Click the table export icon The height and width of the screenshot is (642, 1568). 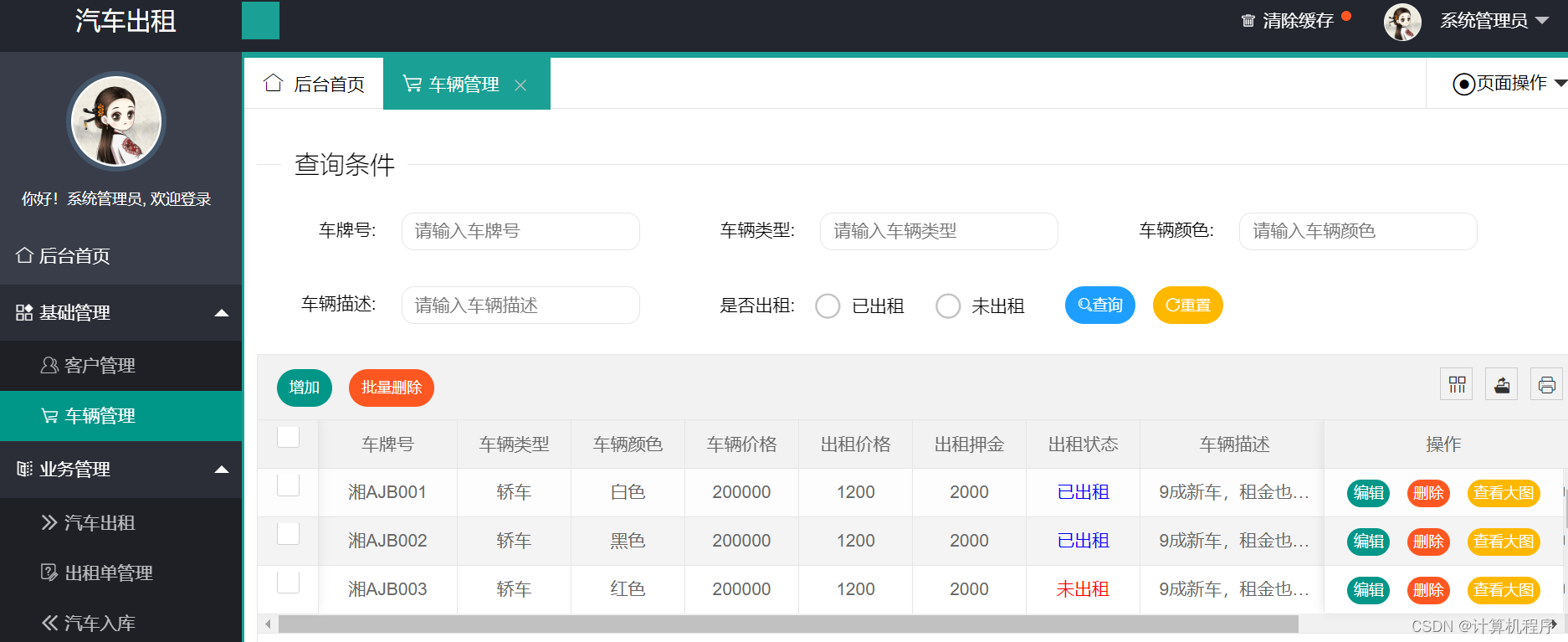point(1502,384)
